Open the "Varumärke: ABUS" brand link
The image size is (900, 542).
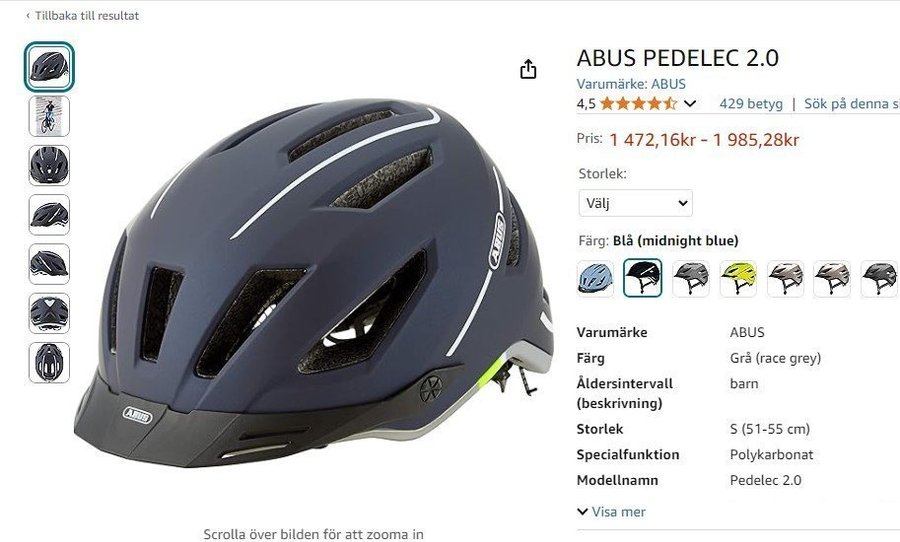pos(631,84)
